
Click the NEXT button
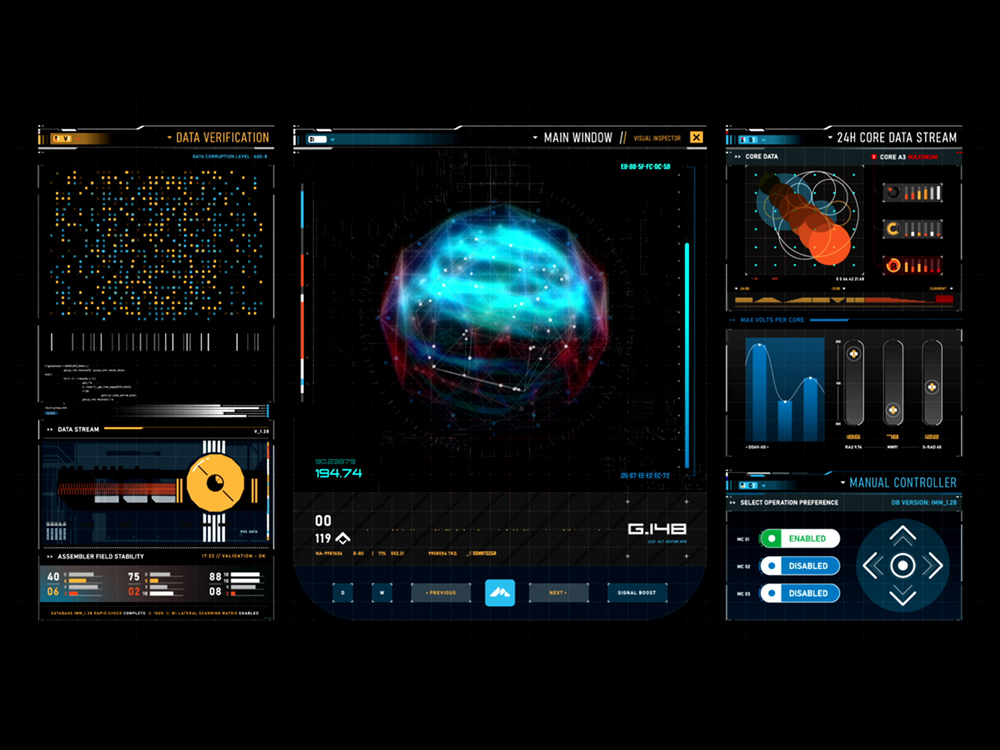click(558, 592)
